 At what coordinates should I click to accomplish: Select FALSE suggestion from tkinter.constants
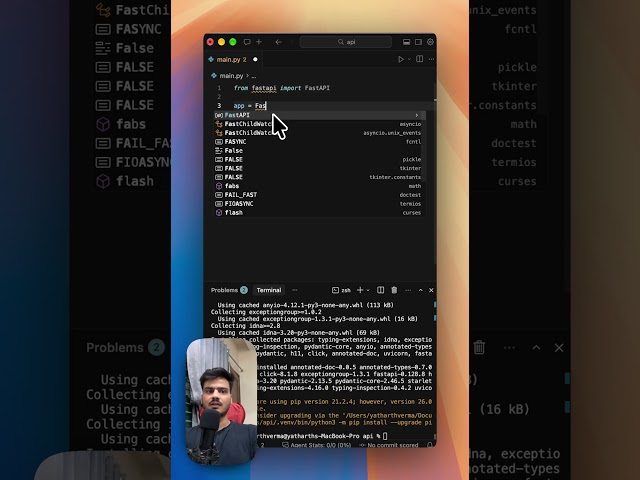click(x=320, y=177)
